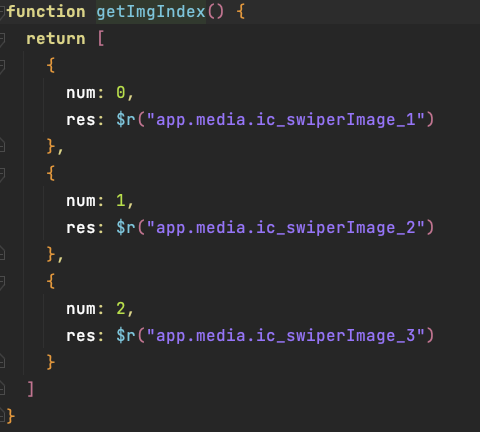Click fold-end marker at function's final brace
Viewport: 480px width, 432px height.
2,415
